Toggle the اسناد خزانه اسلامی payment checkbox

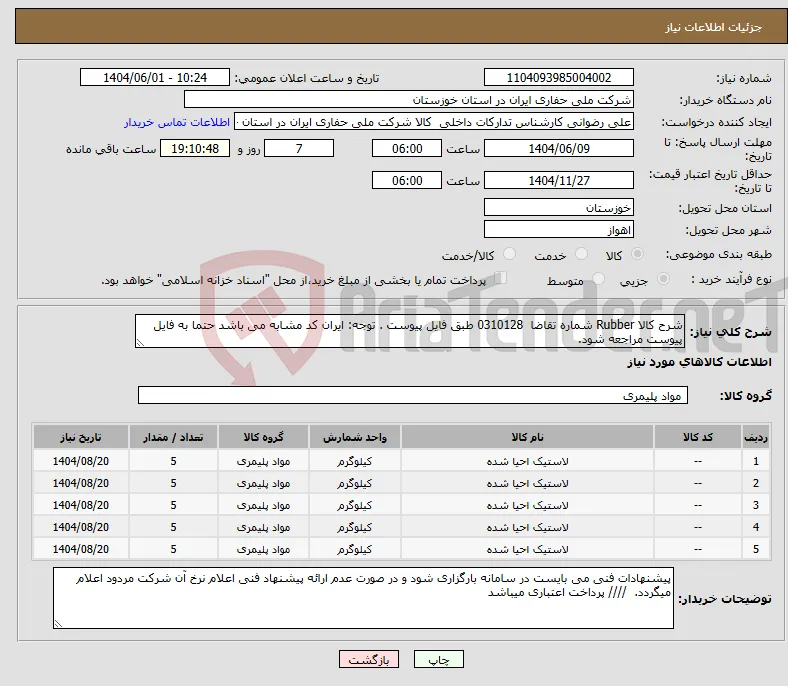click(500, 277)
